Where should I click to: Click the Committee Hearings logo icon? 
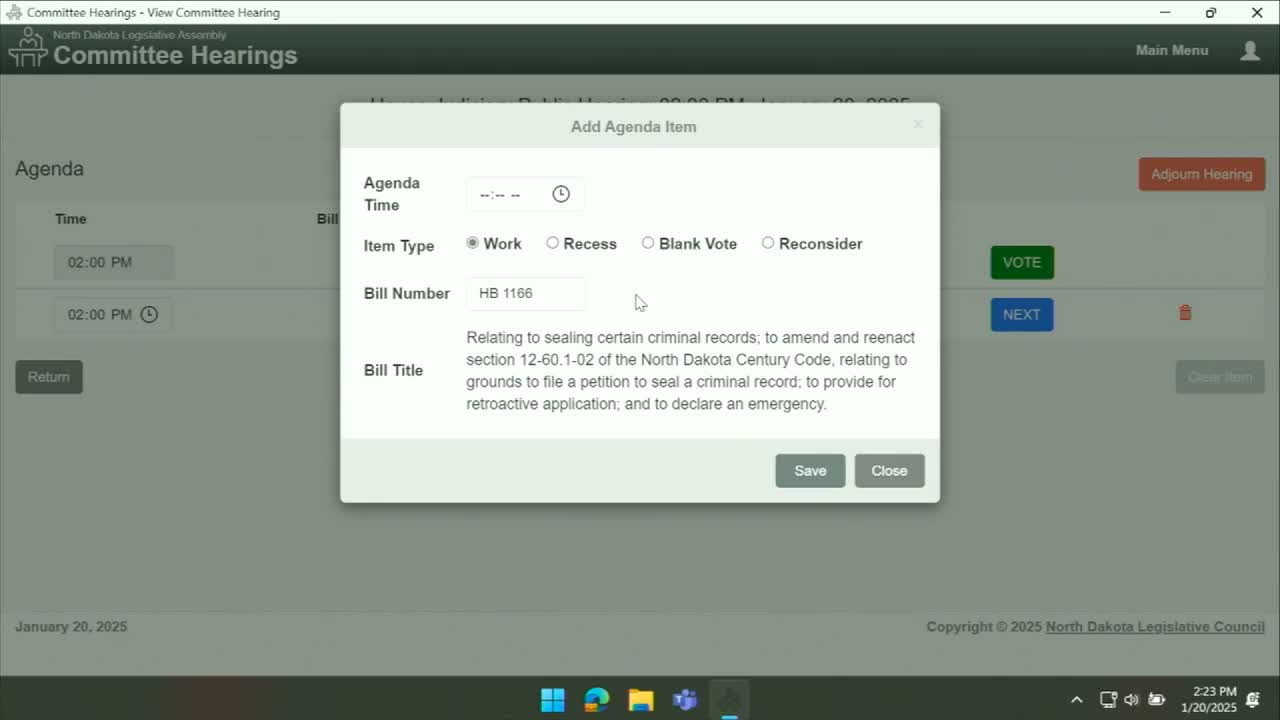coord(27,48)
